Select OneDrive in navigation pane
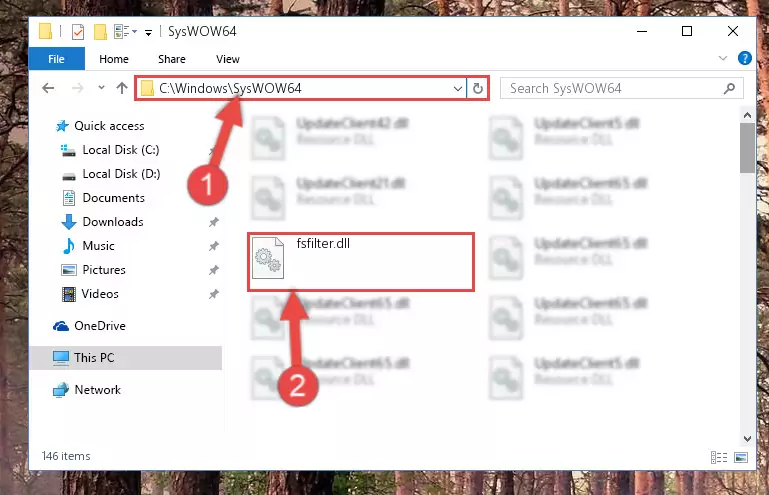769x495 pixels. coord(100,326)
